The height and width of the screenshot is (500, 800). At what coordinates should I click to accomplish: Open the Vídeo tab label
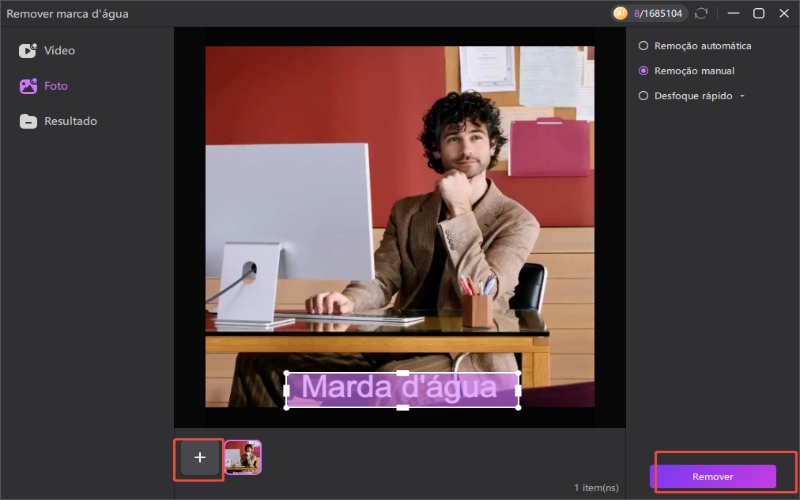[x=59, y=51]
